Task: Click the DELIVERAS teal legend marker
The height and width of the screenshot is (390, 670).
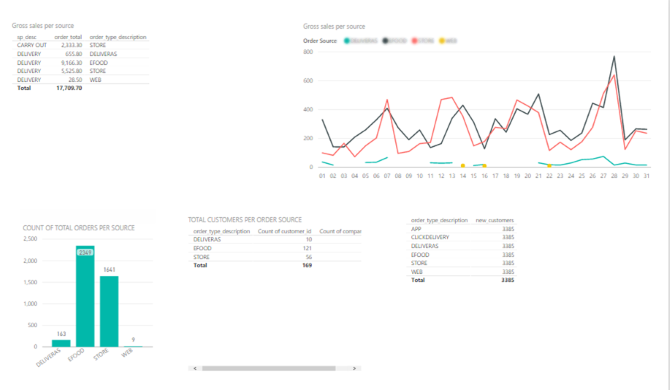Action: point(347,41)
